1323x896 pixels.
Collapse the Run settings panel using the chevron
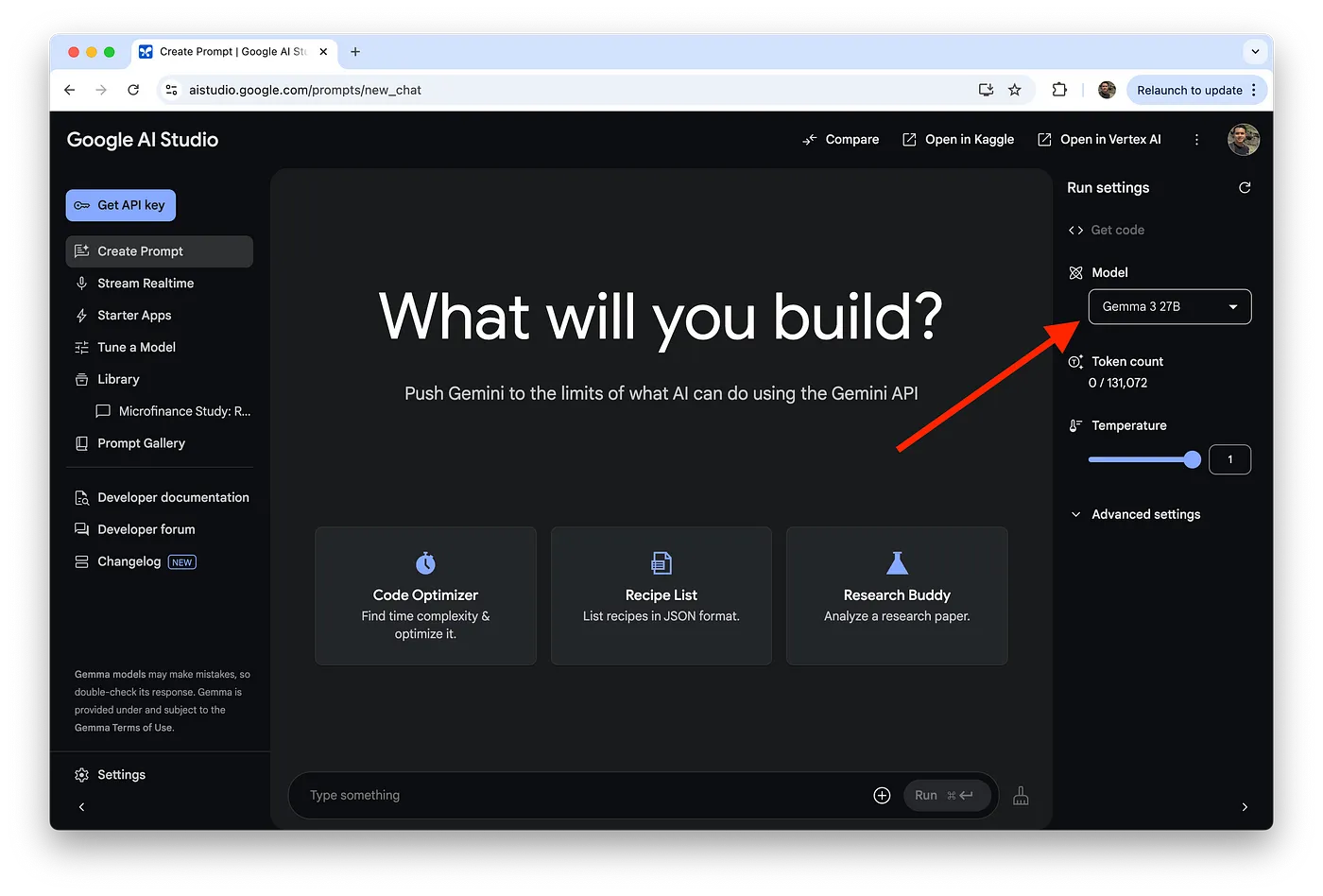[1245, 807]
